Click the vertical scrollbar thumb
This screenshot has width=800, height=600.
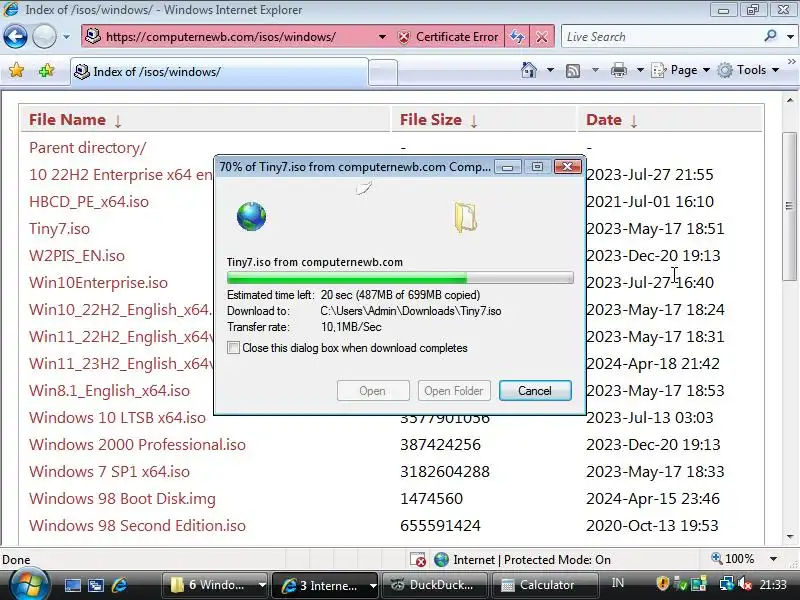[x=789, y=206]
